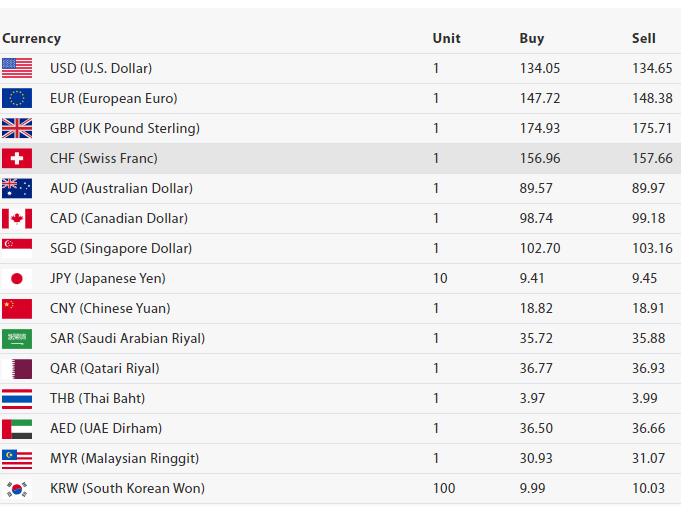Select the UK Union Jack flag icon

(x=17, y=128)
